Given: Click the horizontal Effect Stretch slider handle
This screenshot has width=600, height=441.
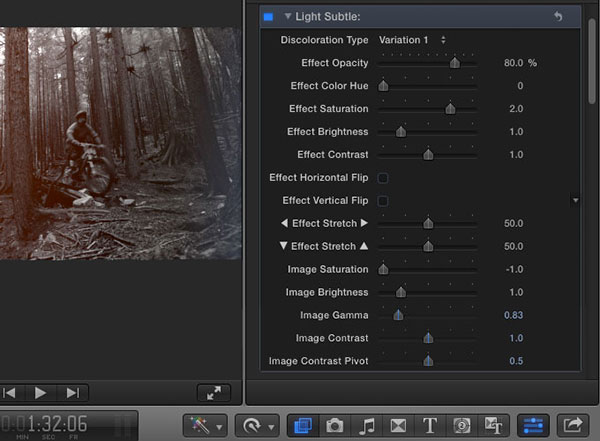Looking at the screenshot, I should click(x=428, y=223).
